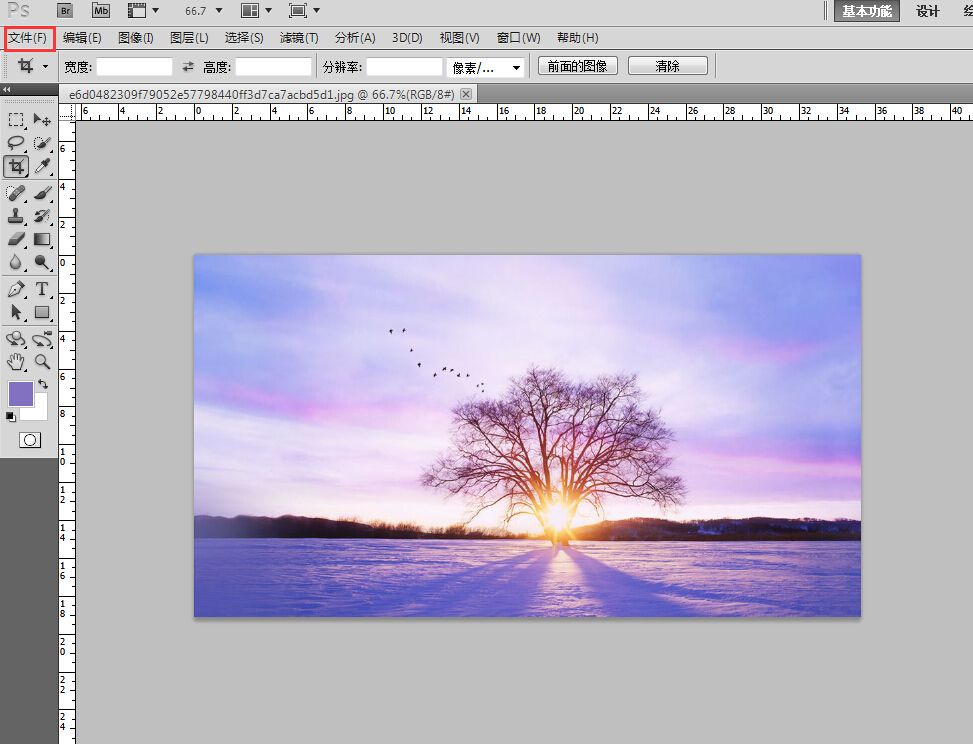This screenshot has height=744, width=973.
Task: Choose the Horizontal Type tool
Action: 42,289
